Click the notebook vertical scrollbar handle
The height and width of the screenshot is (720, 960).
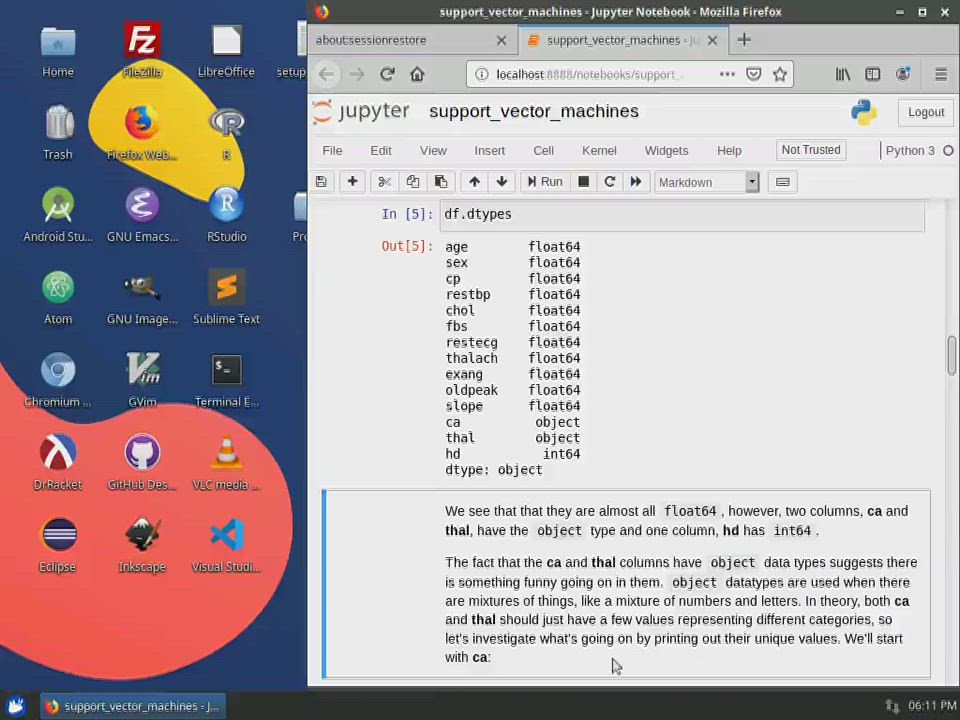point(951,355)
